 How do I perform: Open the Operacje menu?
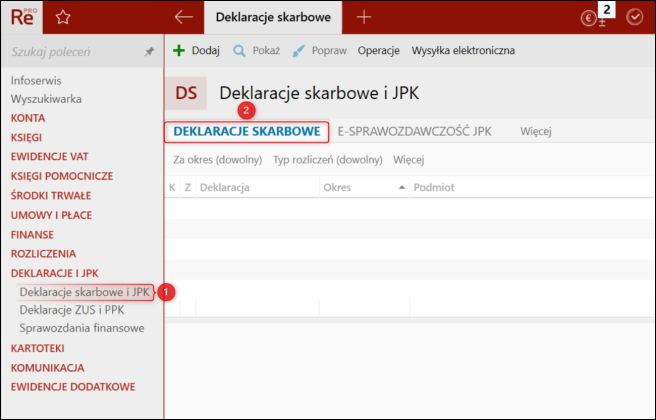pos(379,51)
